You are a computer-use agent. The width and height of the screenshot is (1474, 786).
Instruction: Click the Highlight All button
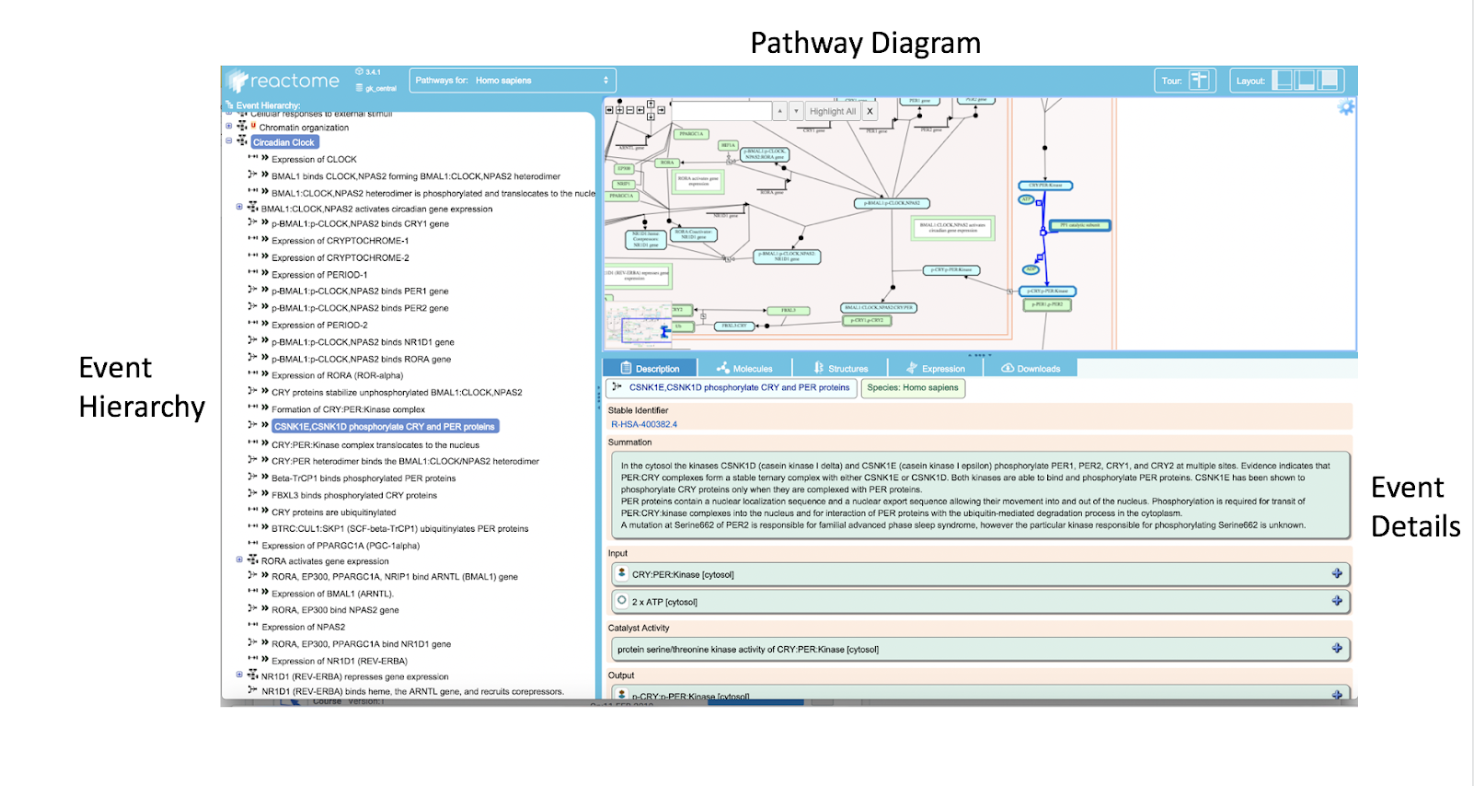pos(832,111)
